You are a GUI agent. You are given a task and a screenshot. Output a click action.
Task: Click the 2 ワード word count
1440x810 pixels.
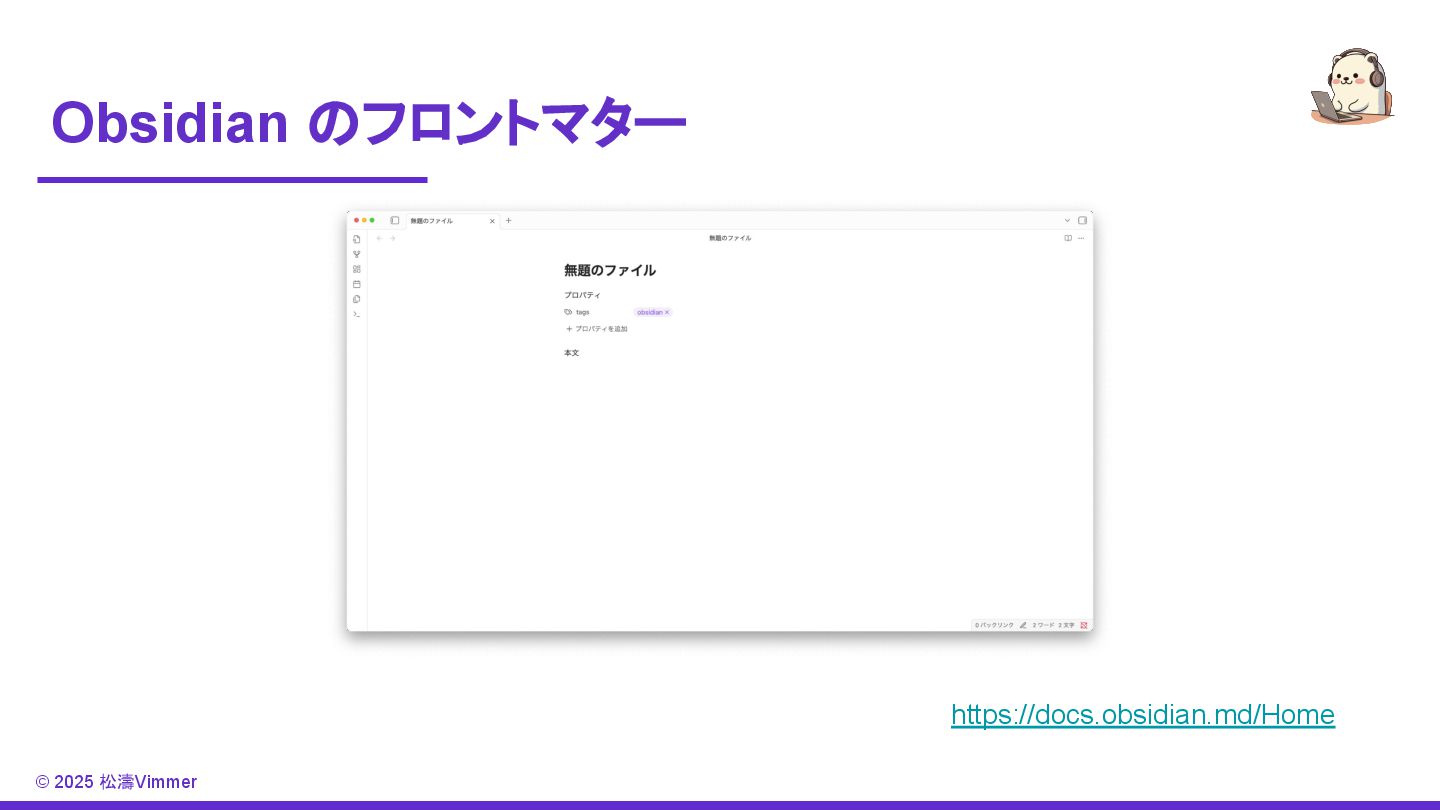pyautogui.click(x=1044, y=625)
